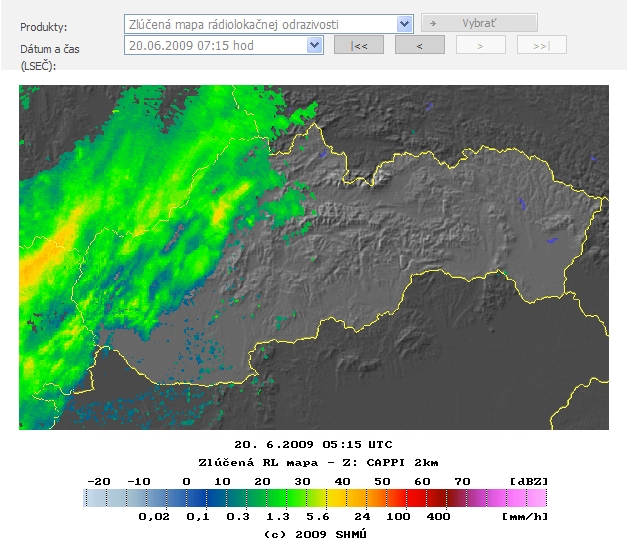Click the yellow 40 dBZ legend segment

point(344,498)
